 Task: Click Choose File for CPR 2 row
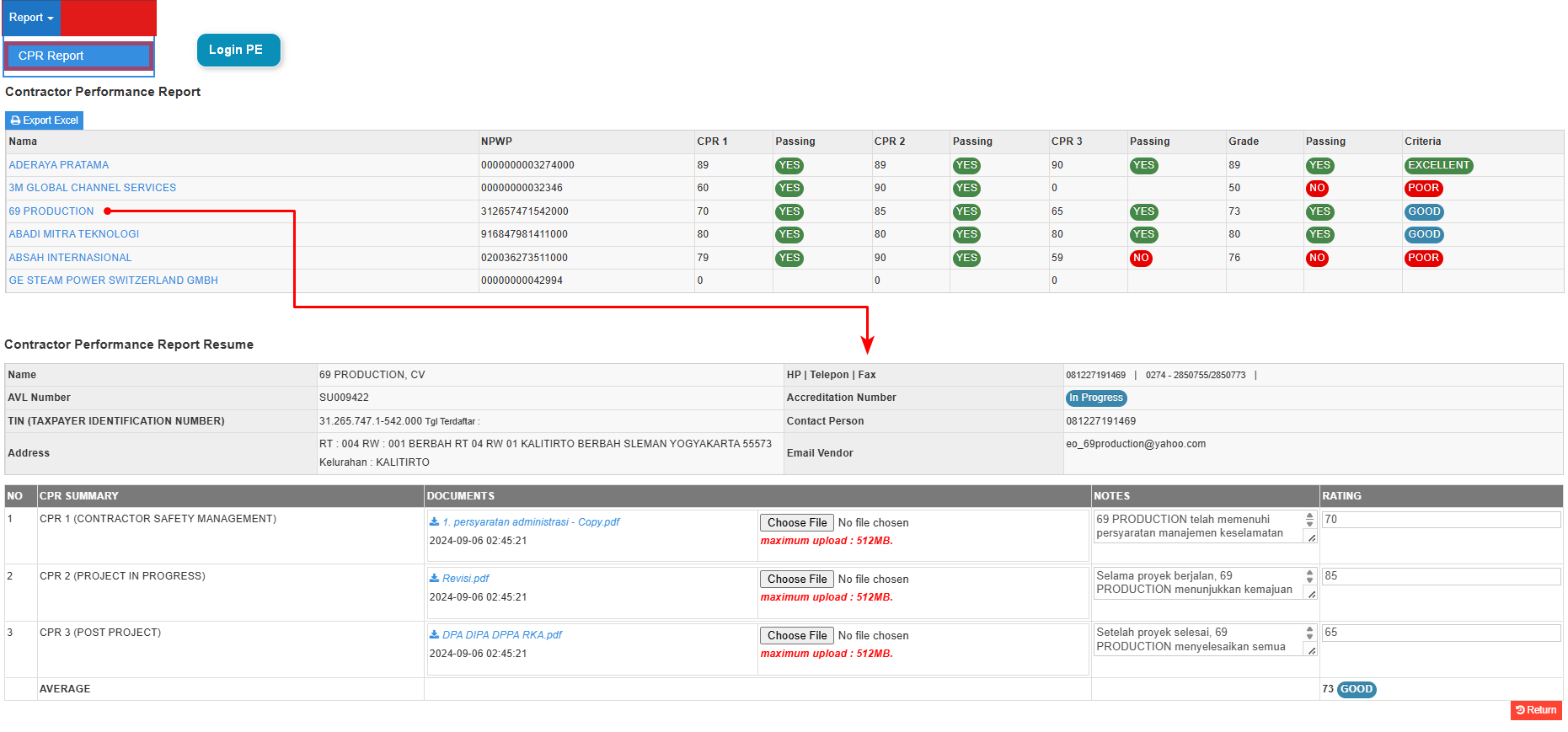pyautogui.click(x=796, y=580)
